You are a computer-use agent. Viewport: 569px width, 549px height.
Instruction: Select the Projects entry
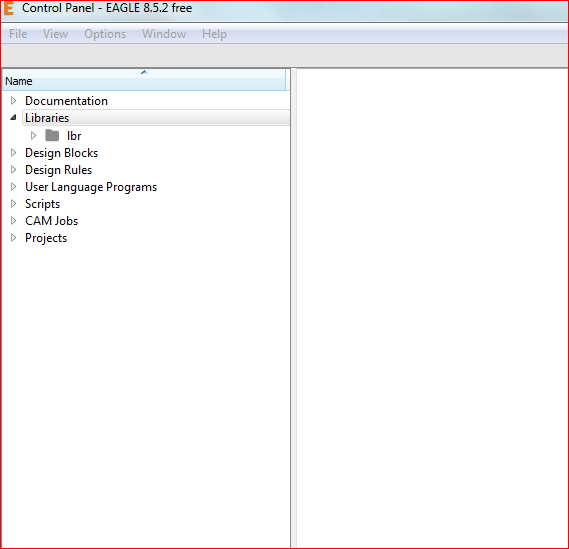[46, 238]
